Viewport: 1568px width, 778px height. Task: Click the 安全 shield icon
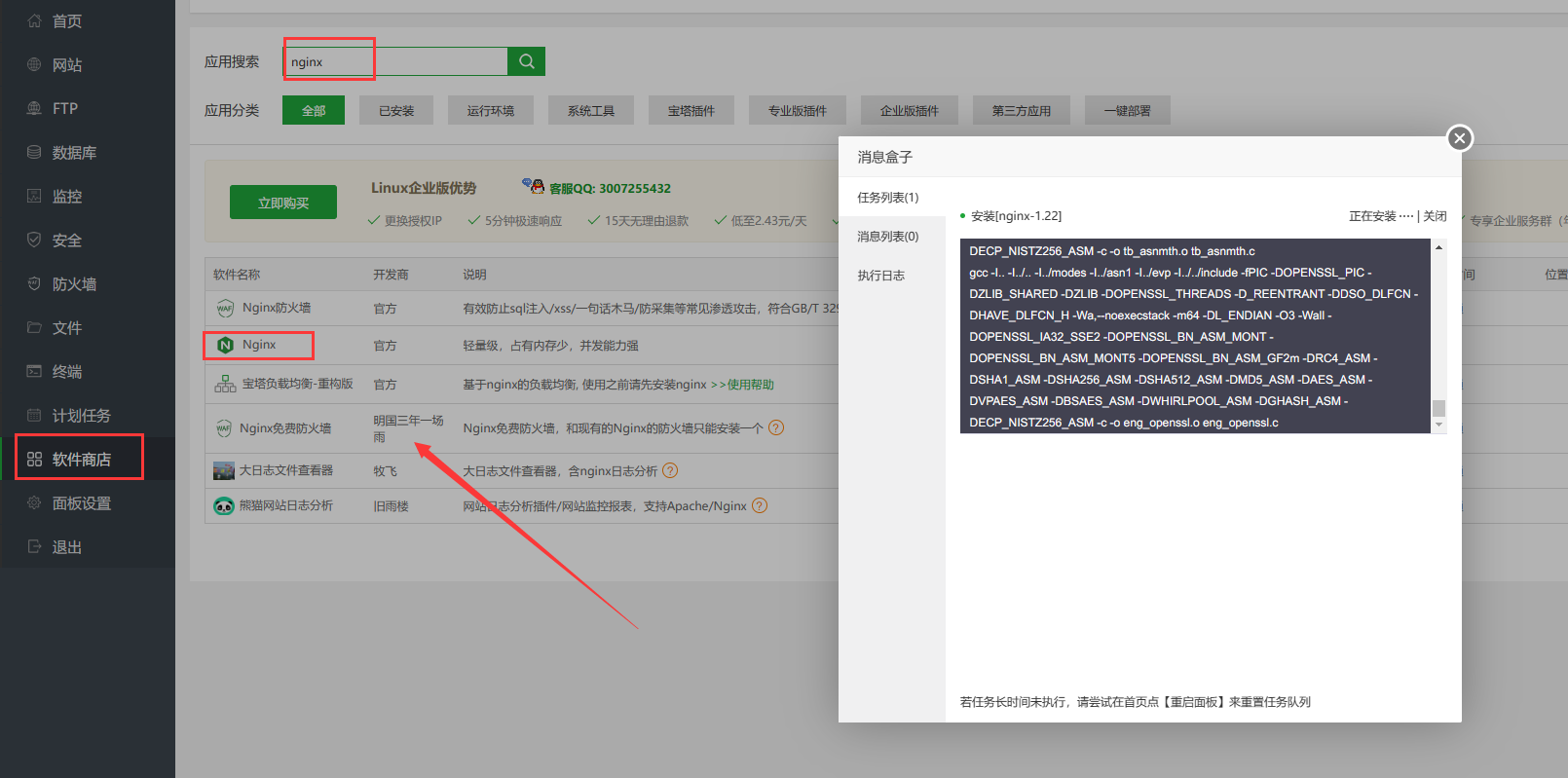[x=34, y=240]
